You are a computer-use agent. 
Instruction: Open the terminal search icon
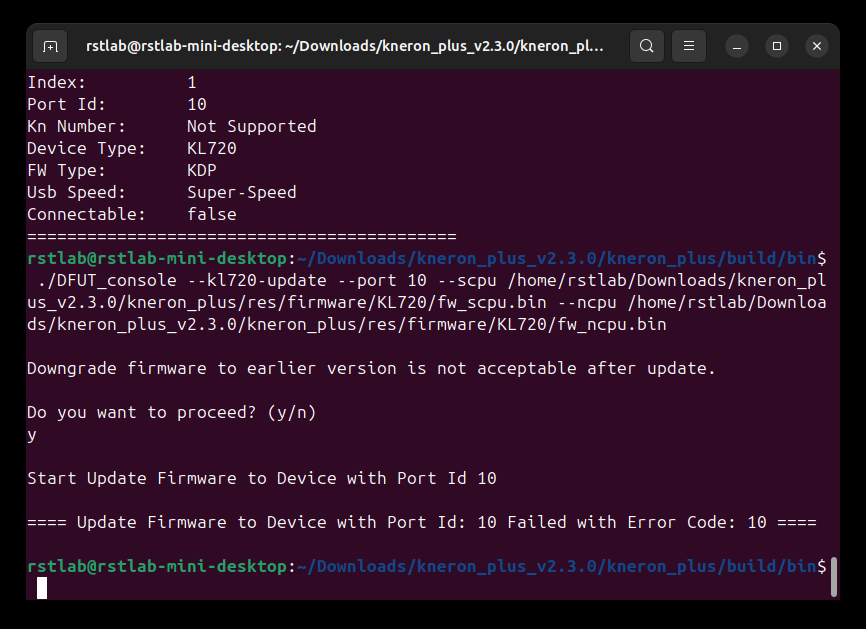647,46
